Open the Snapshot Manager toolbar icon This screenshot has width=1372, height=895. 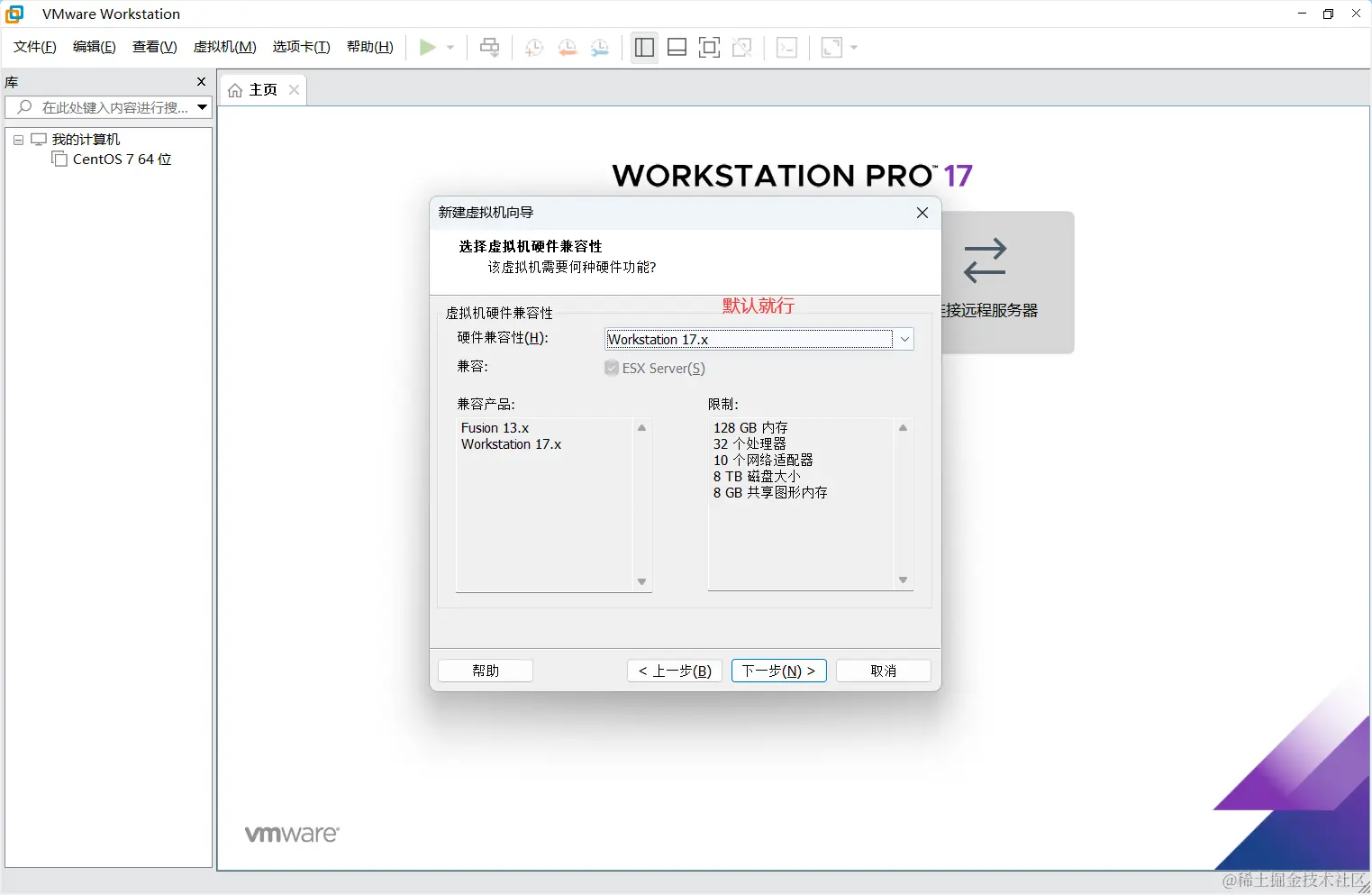[600, 48]
